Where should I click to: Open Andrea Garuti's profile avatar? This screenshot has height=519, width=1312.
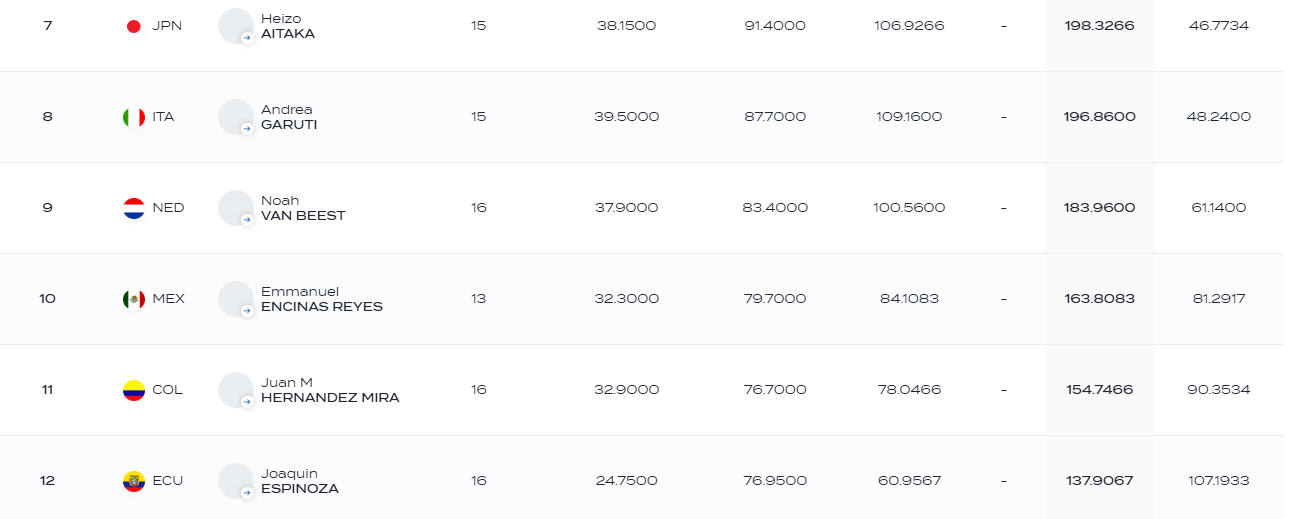pos(236,117)
